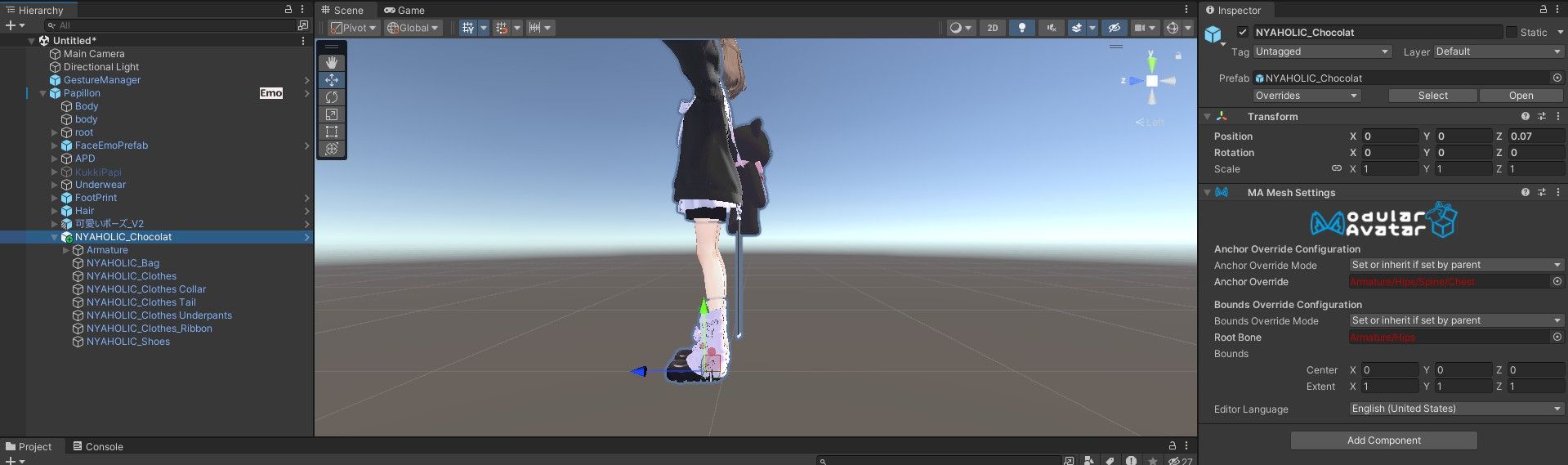Toggle NYAHOLIC_Chocolat active checkbox
This screenshot has height=465, width=1568.
(x=1243, y=33)
